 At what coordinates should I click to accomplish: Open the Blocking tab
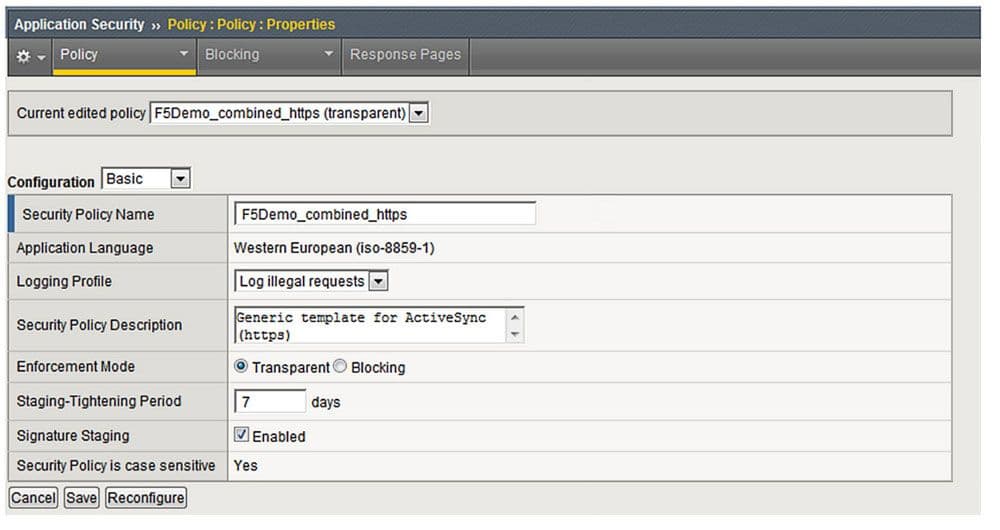click(233, 55)
